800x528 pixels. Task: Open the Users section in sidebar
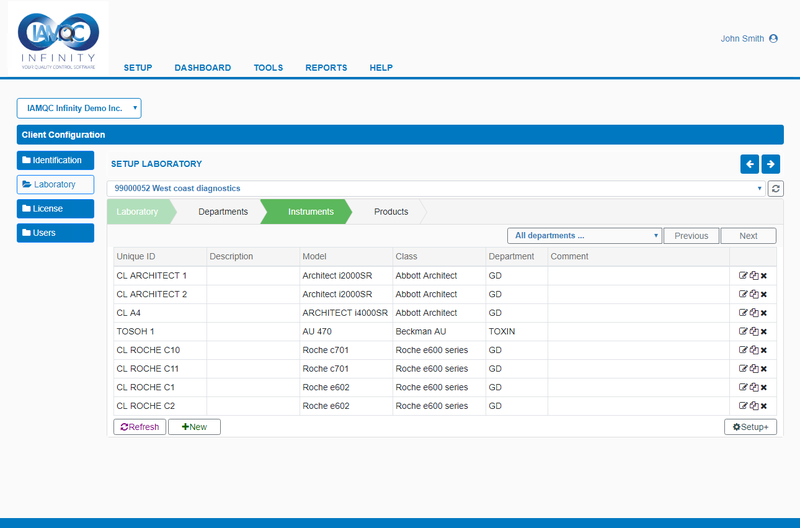pyautogui.click(x=55, y=233)
